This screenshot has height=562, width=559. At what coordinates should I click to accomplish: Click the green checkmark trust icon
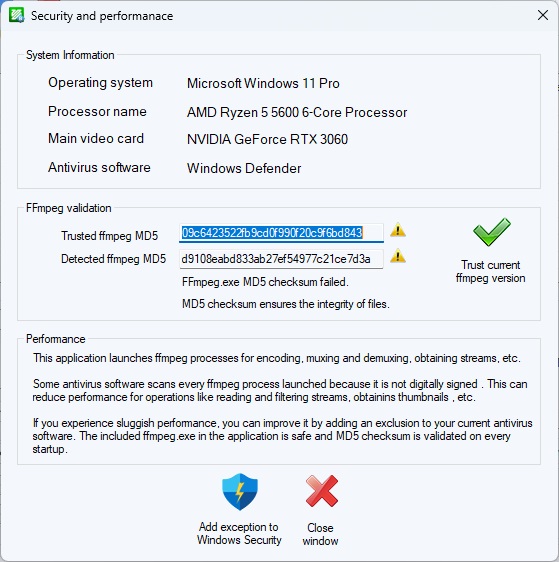pyautogui.click(x=492, y=232)
